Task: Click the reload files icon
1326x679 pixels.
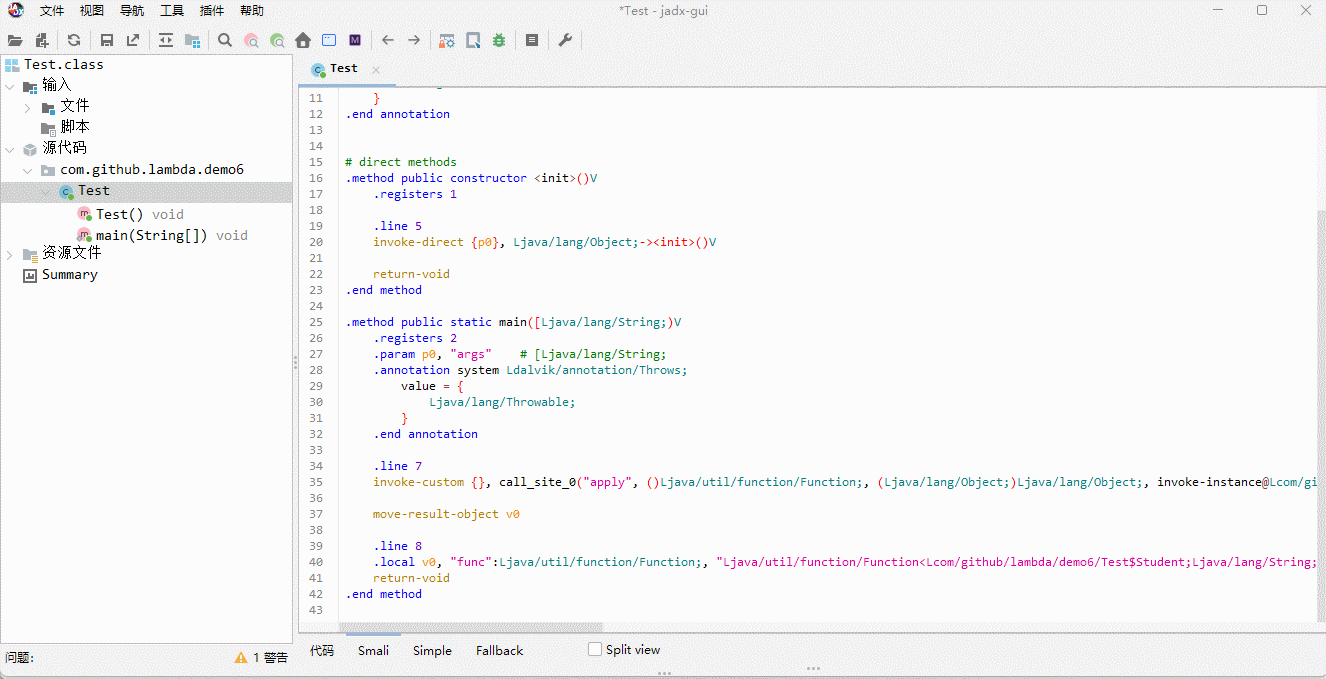Action: pos(74,41)
